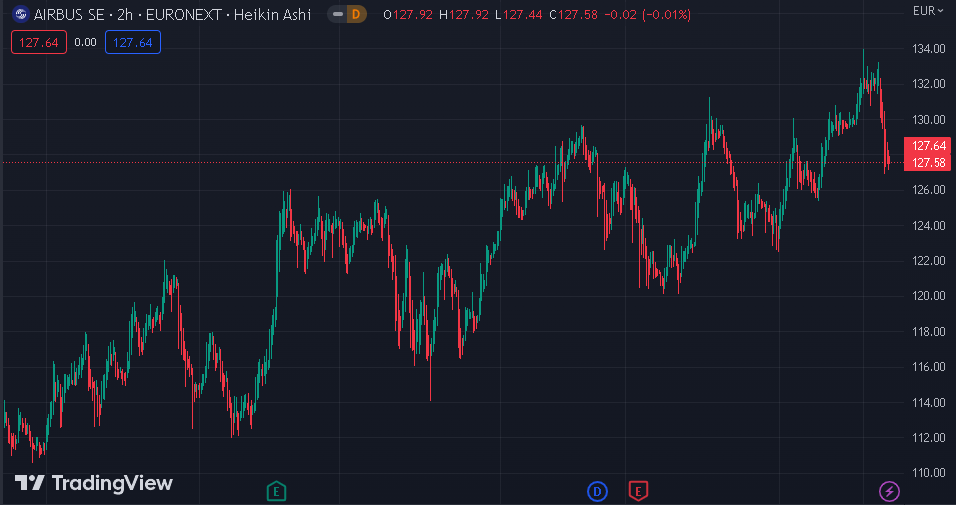The image size is (956, 505).
Task: Click the 0.00 spread value
Action: 86,42
